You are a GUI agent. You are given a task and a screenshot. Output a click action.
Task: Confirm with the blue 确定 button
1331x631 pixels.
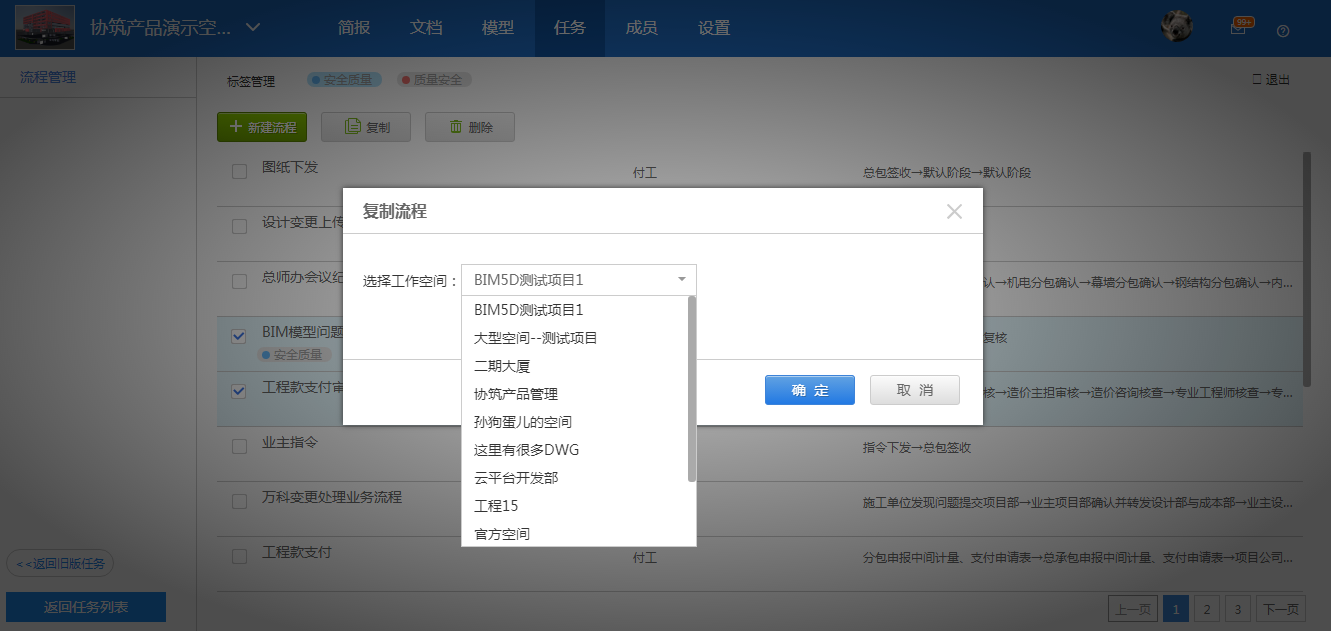click(809, 390)
